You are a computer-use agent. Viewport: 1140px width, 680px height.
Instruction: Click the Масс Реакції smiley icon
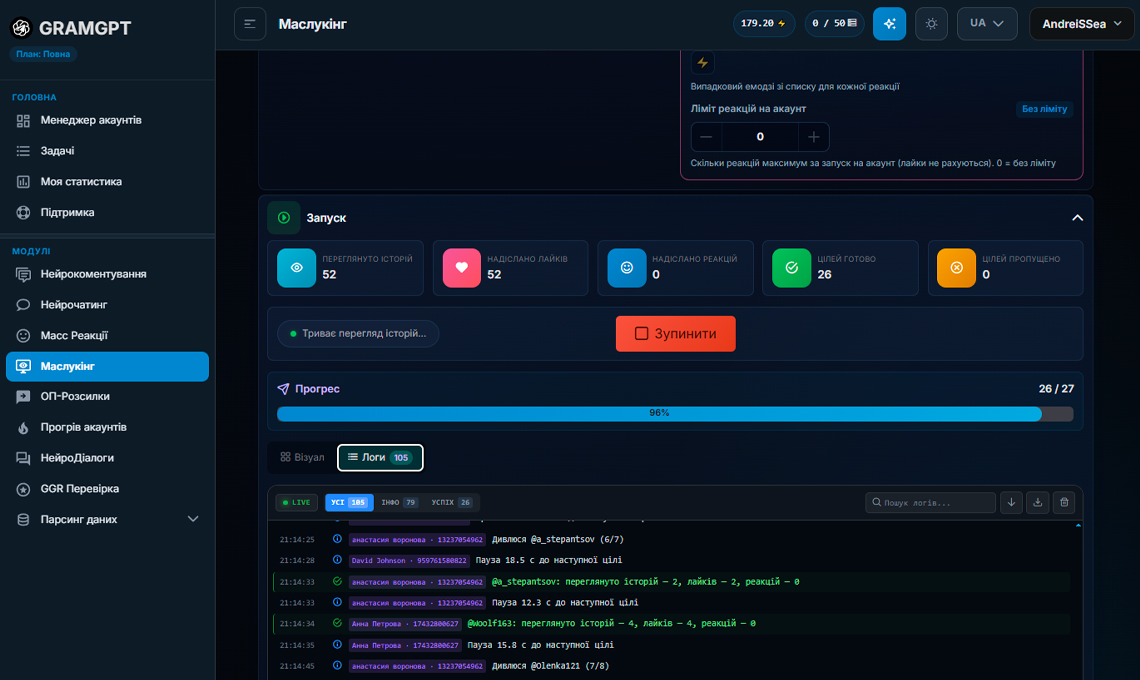click(23, 335)
